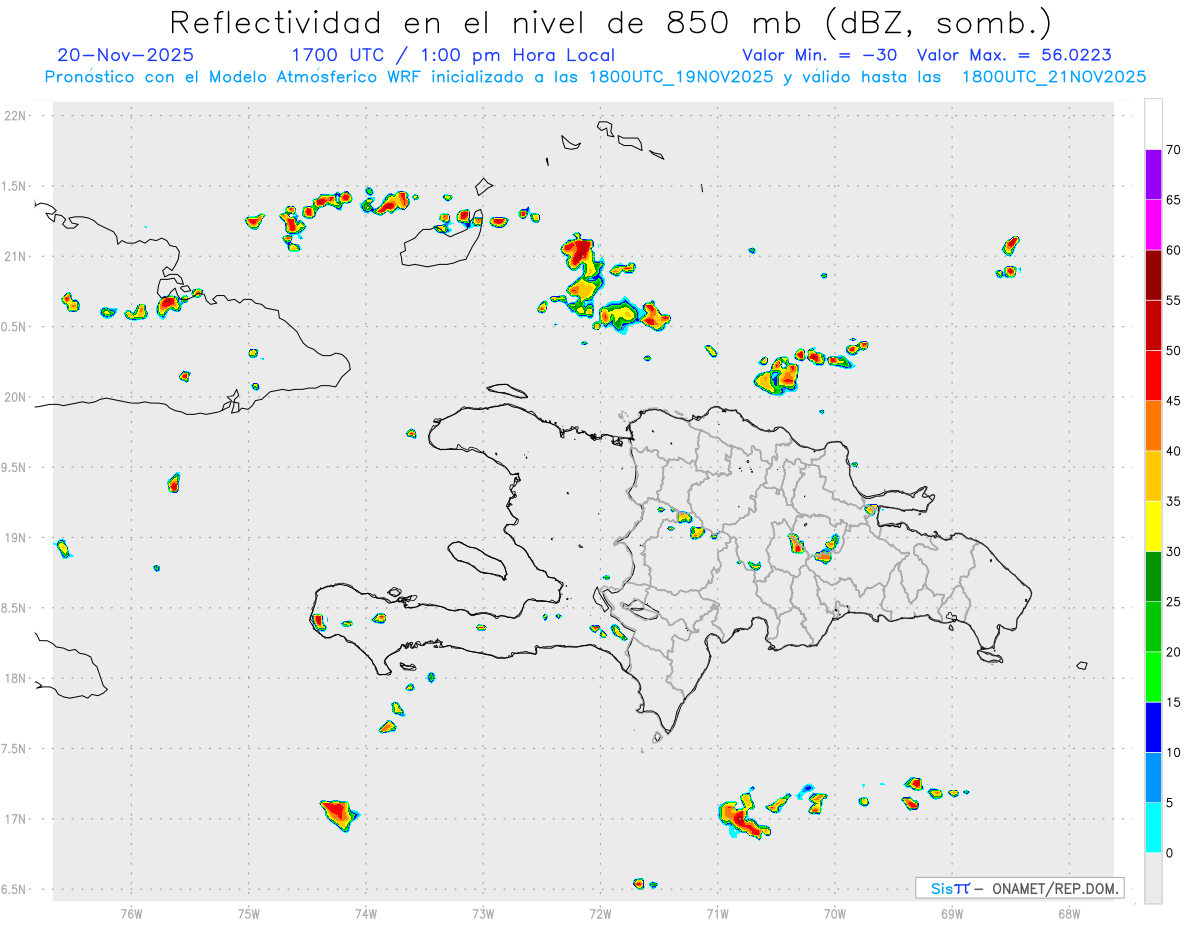
Task: Click the cyan 0-5 dBZ colorbar segment
Action: [x=1153, y=828]
